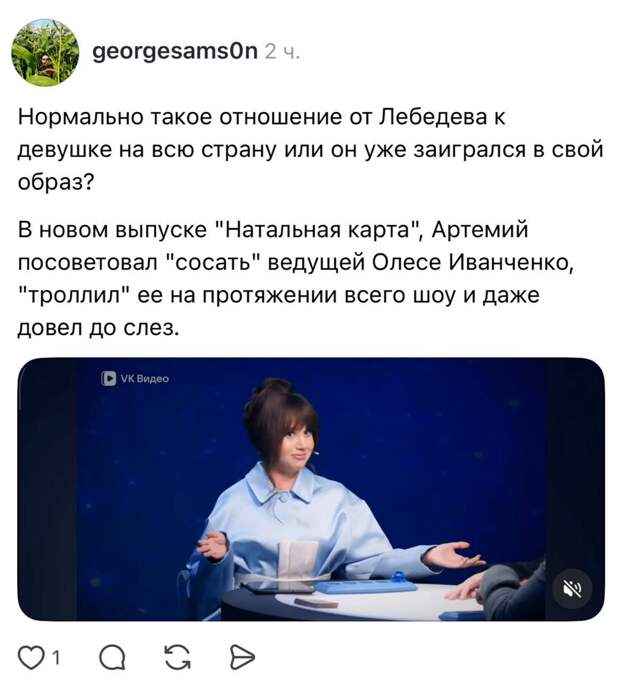Open the georgesams0n profile avatar
This screenshot has height=682, width=620.
pos(46,52)
